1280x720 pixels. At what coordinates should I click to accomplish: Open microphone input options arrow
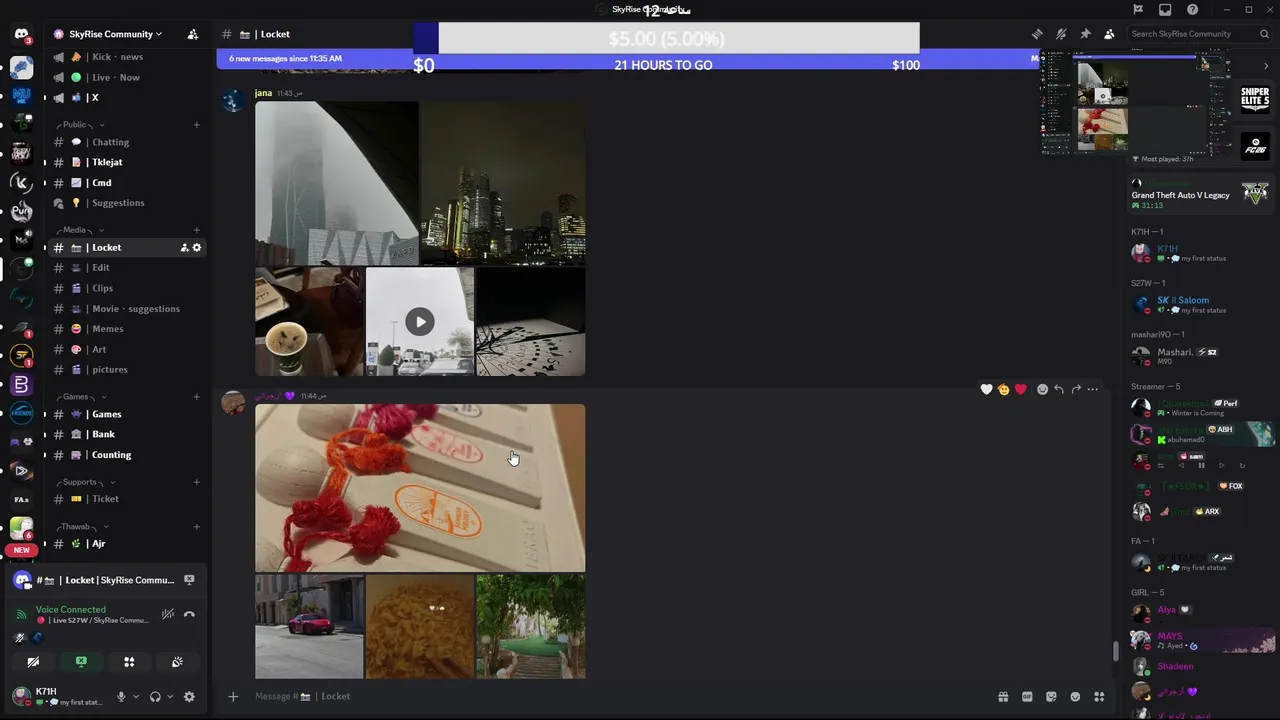136,697
